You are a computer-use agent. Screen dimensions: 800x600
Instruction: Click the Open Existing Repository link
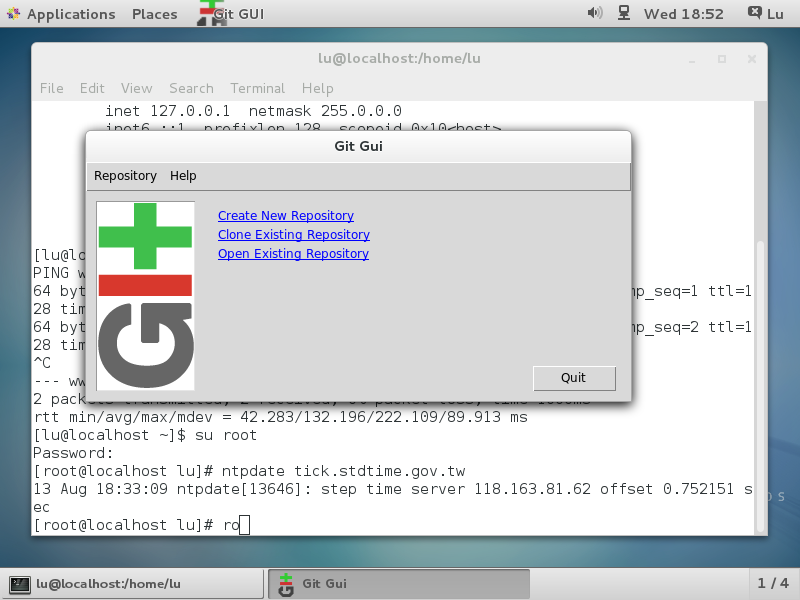click(293, 254)
